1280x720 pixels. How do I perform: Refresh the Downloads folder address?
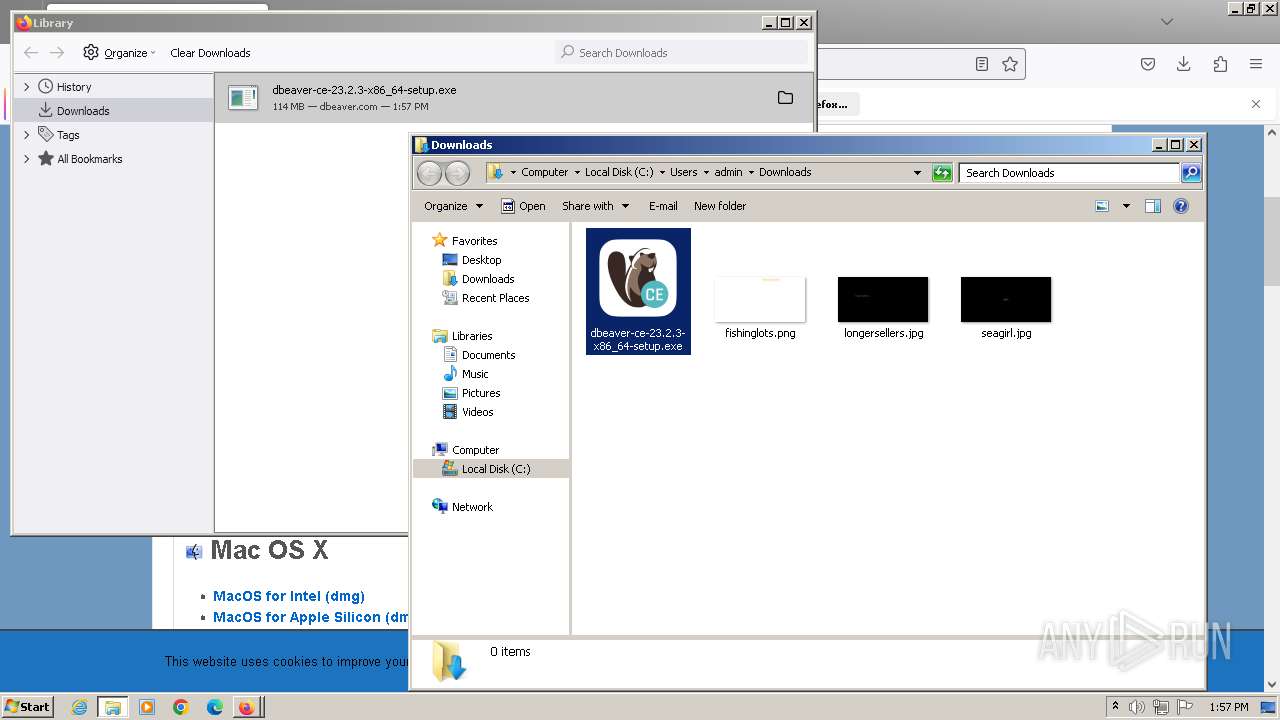pos(942,173)
